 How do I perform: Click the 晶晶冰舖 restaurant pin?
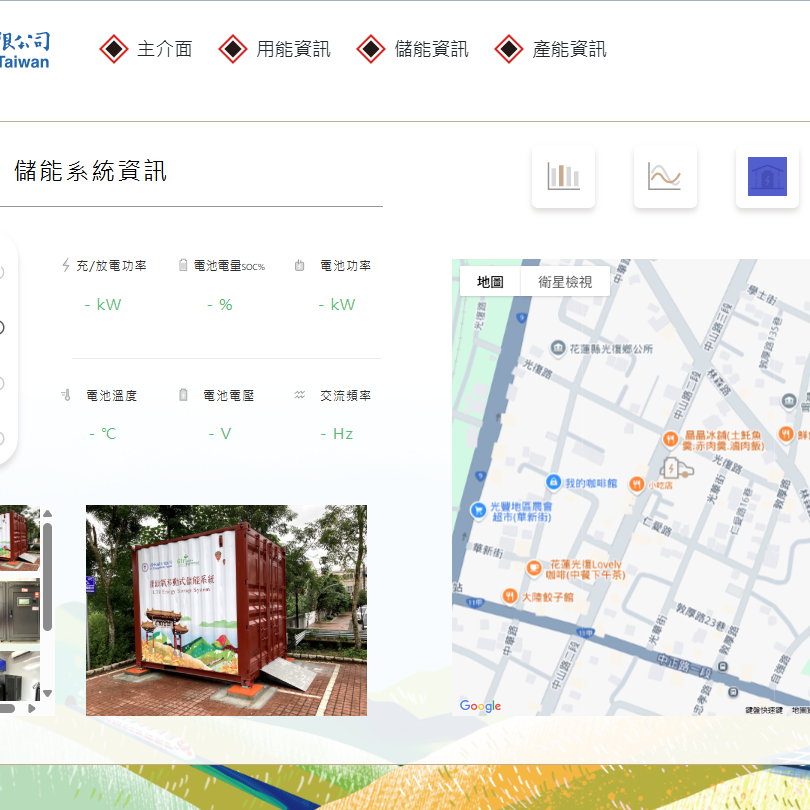coord(671,439)
